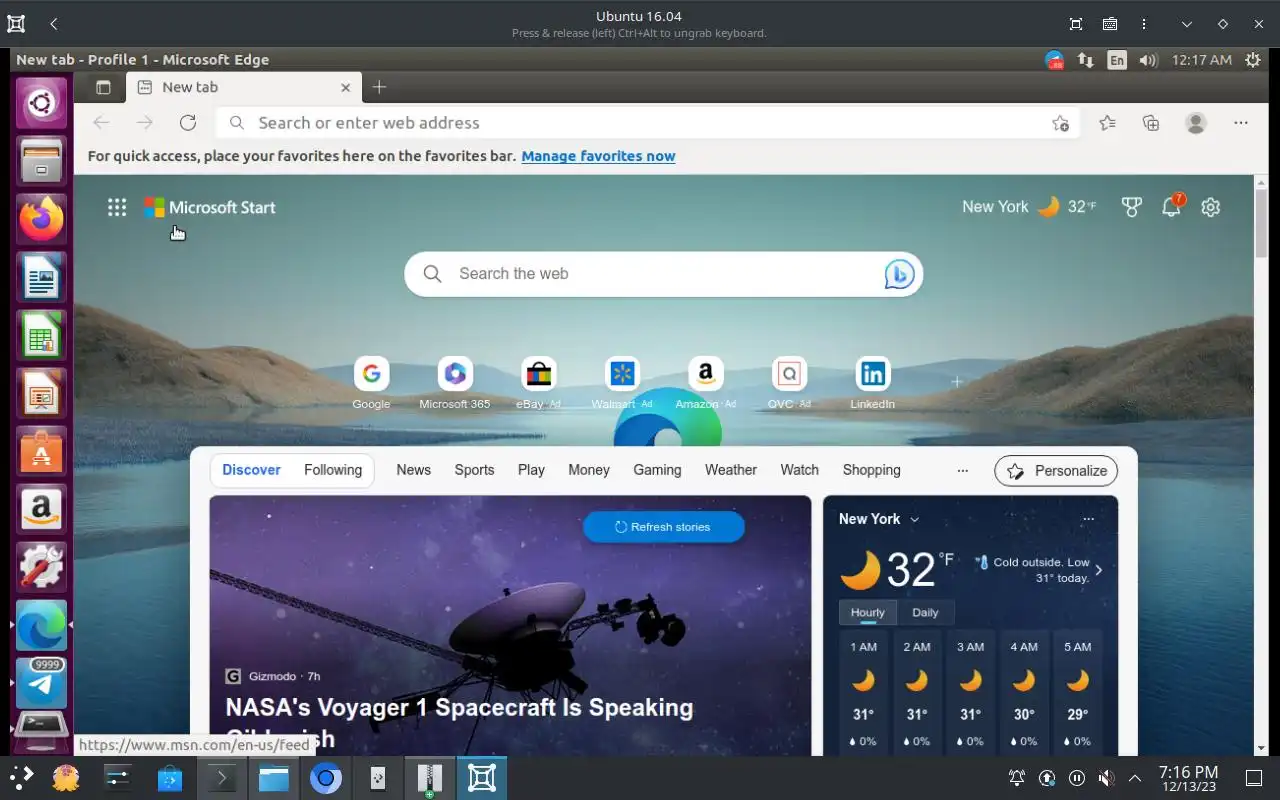Open the Gaming category
This screenshot has height=800, width=1280.
657,470
